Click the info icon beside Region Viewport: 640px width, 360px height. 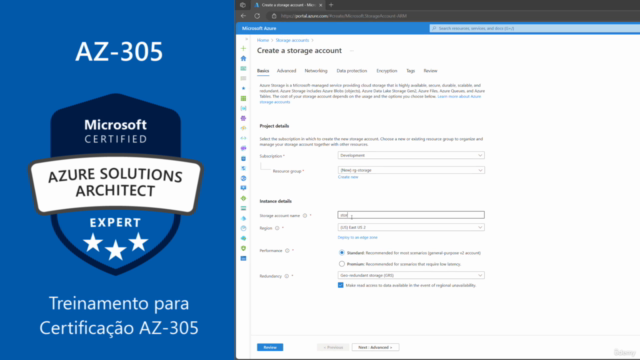click(277, 228)
